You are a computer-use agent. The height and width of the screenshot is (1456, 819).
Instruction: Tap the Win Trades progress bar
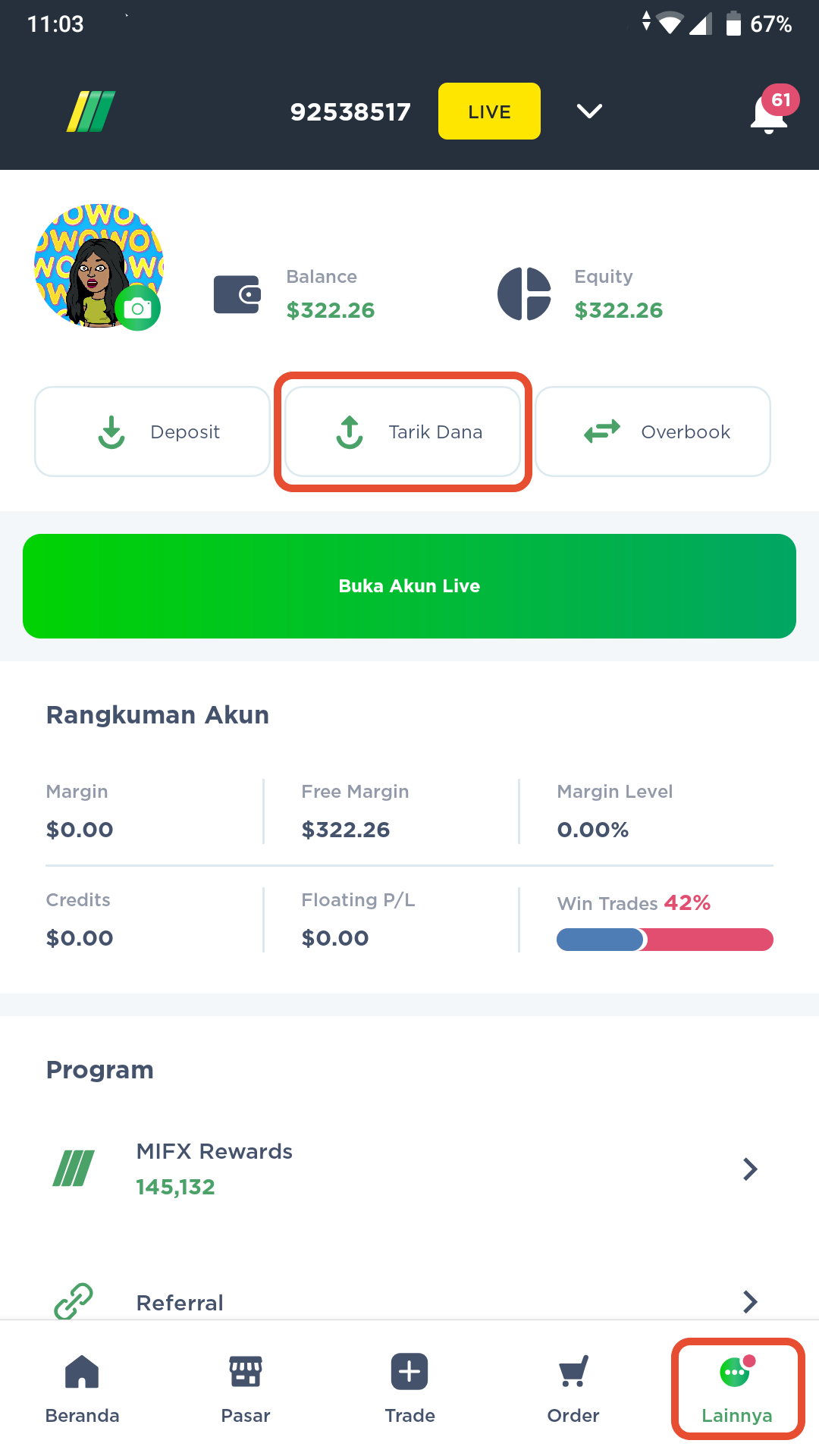(665, 940)
